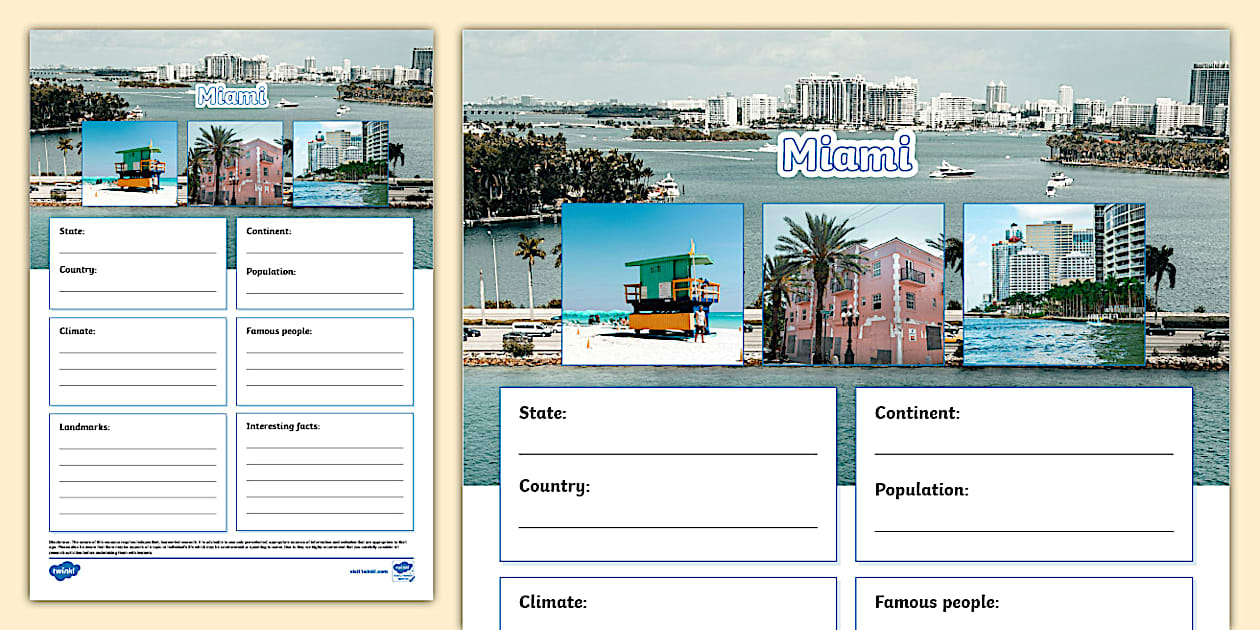The image size is (1260, 630).
Task: Open the visit twinkl.com link
Action: tap(362, 573)
